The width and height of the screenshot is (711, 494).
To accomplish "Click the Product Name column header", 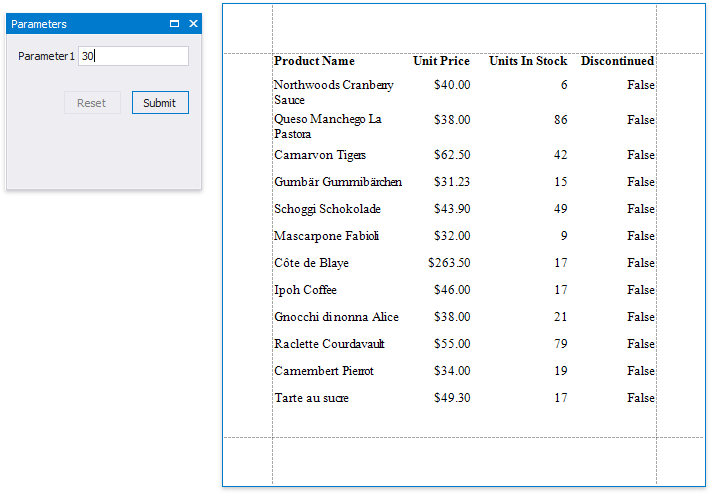I will click(x=314, y=61).
